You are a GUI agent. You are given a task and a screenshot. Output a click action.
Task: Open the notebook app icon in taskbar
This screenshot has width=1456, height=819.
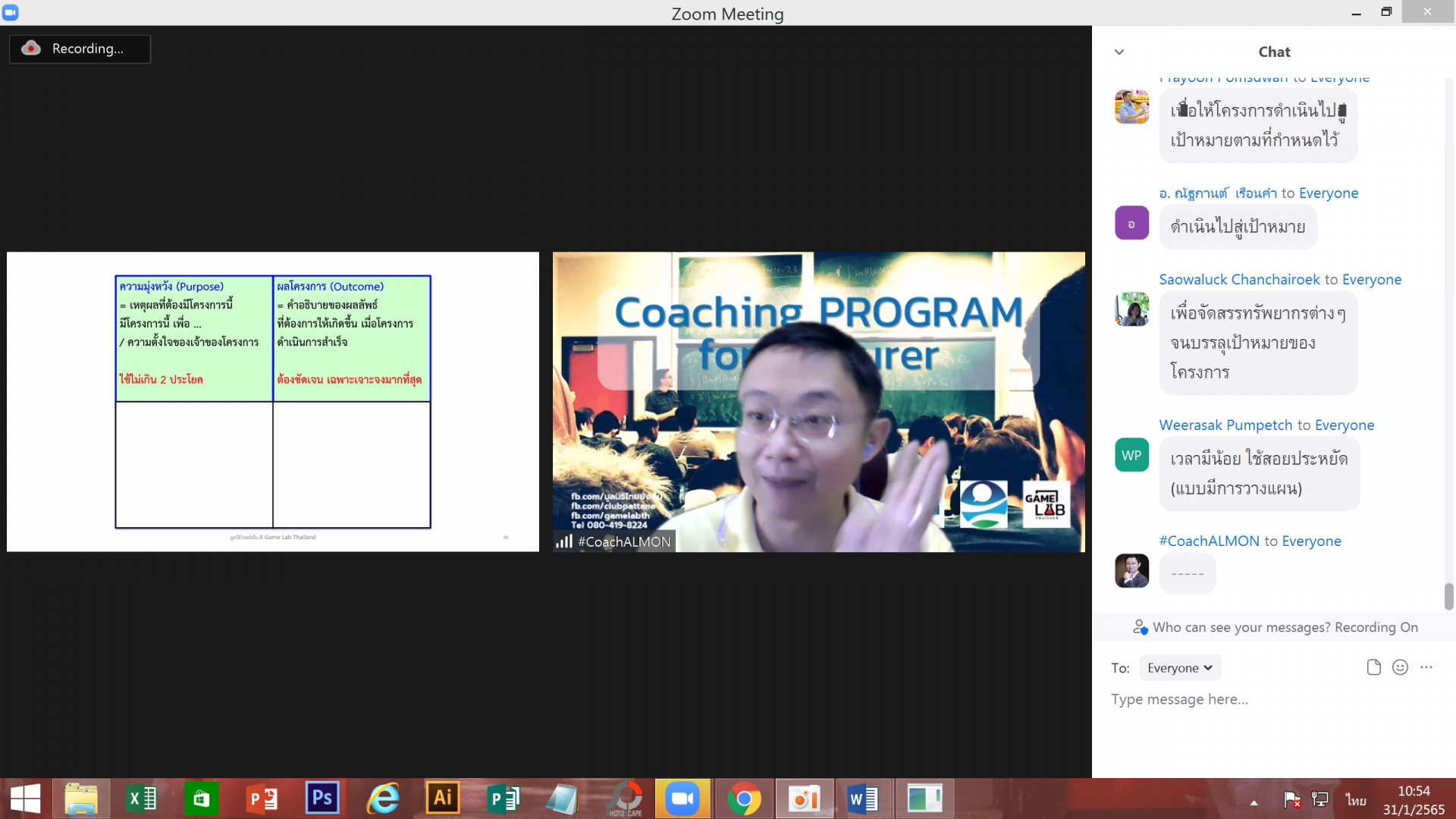(x=562, y=799)
